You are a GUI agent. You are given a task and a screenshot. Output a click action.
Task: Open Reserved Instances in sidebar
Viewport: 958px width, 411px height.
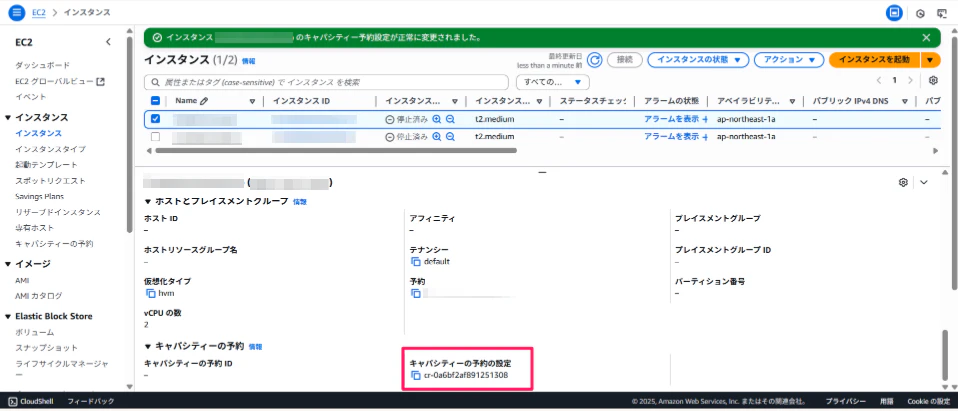pos(58,213)
